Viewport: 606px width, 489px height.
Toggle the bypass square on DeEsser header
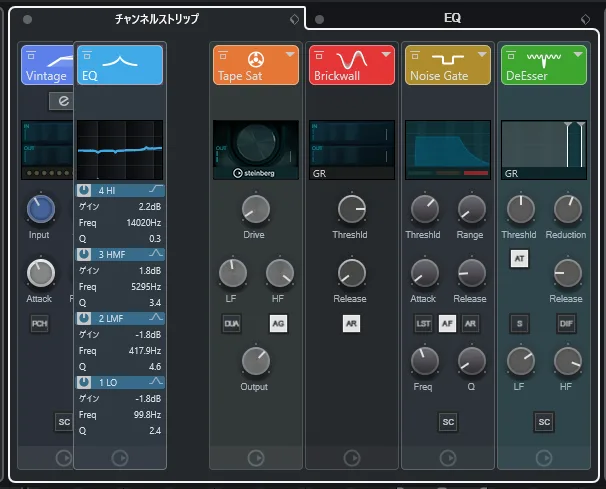coord(511,55)
